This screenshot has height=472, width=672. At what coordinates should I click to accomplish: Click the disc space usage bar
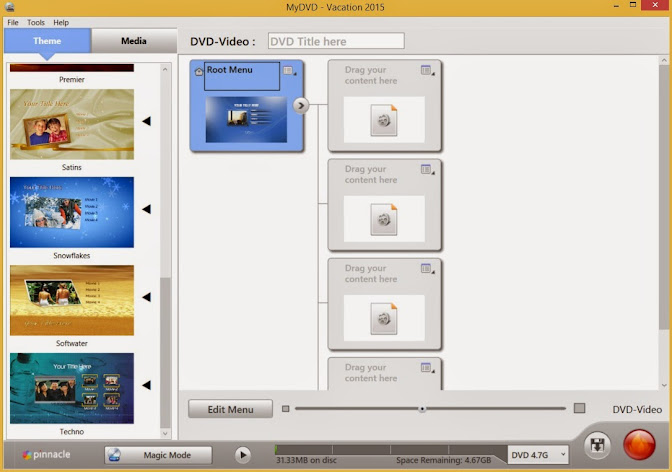point(390,449)
